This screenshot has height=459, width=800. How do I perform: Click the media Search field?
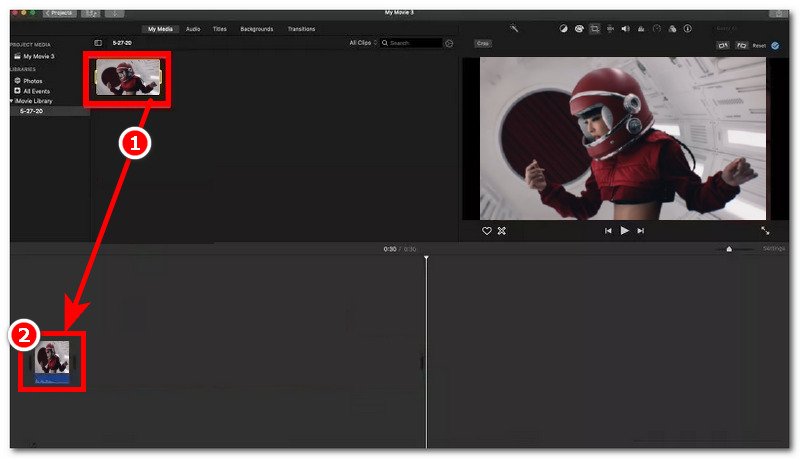411,43
